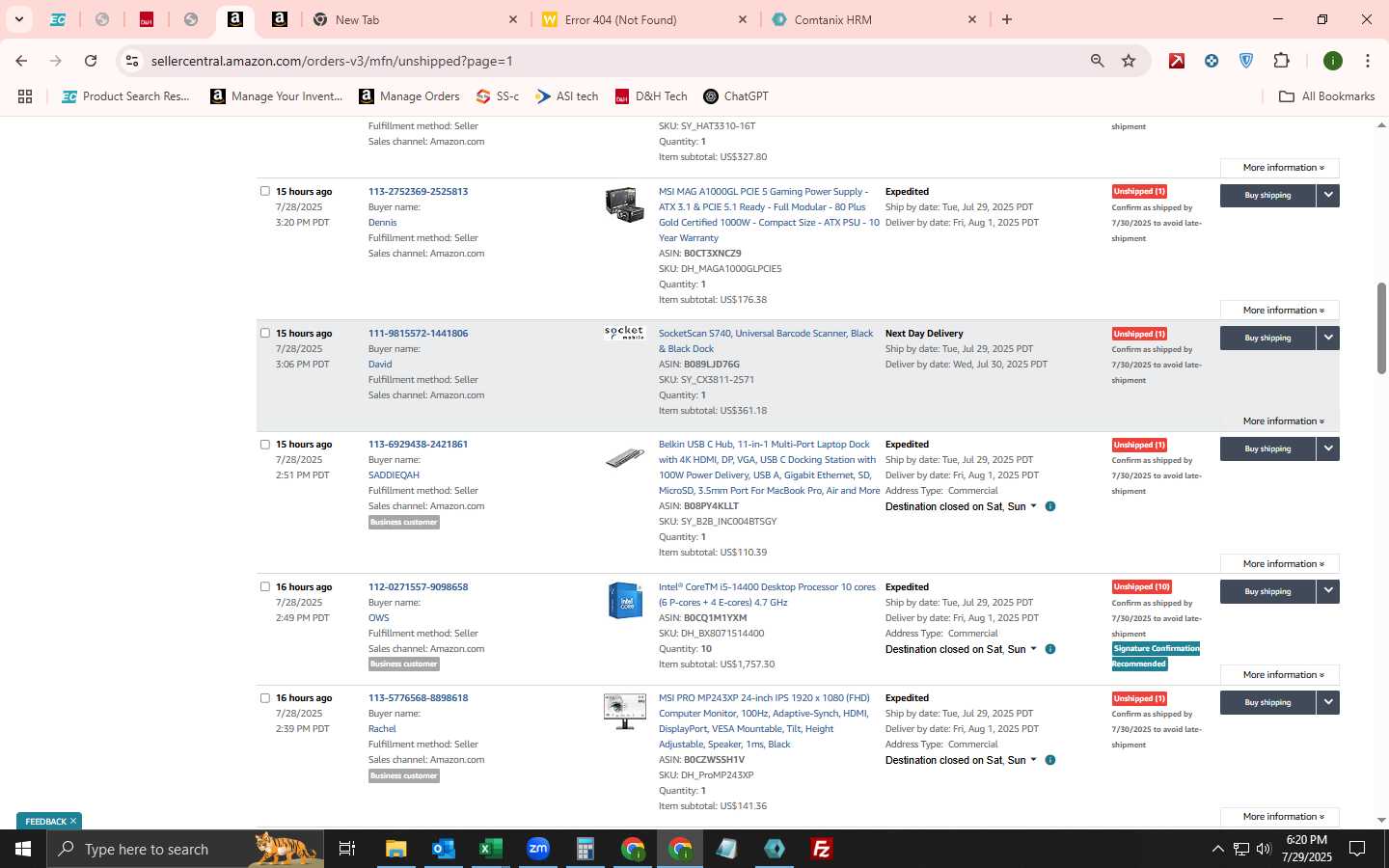Open SocketScan S740 product link
This screenshot has height=868, width=1389.
pos(766,340)
